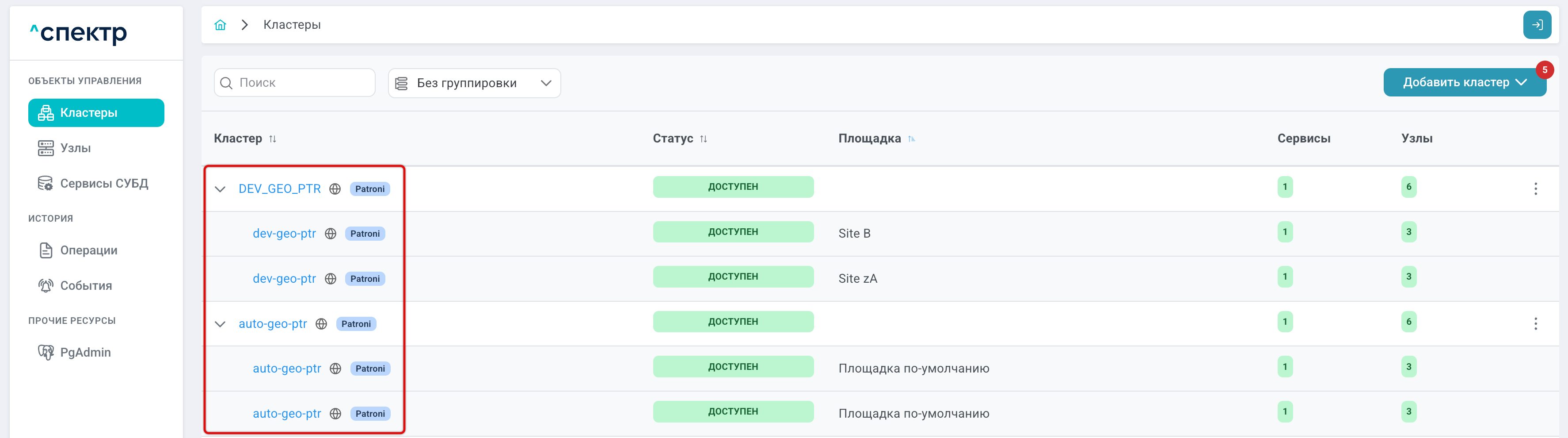Click the globe icon in Site B row
This screenshot has height=438, width=1568.
click(x=331, y=234)
